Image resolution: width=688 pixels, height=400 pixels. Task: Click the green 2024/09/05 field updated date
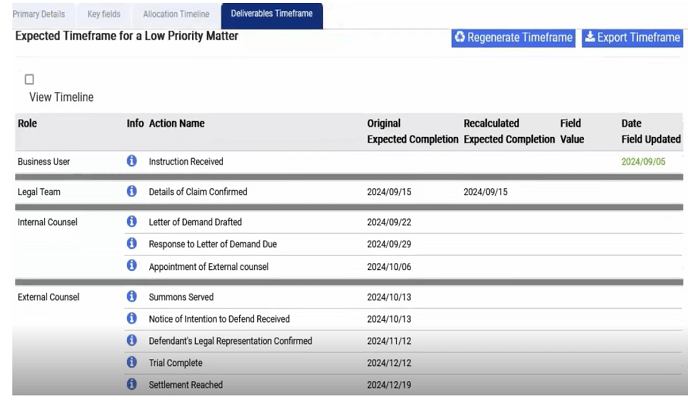point(643,162)
